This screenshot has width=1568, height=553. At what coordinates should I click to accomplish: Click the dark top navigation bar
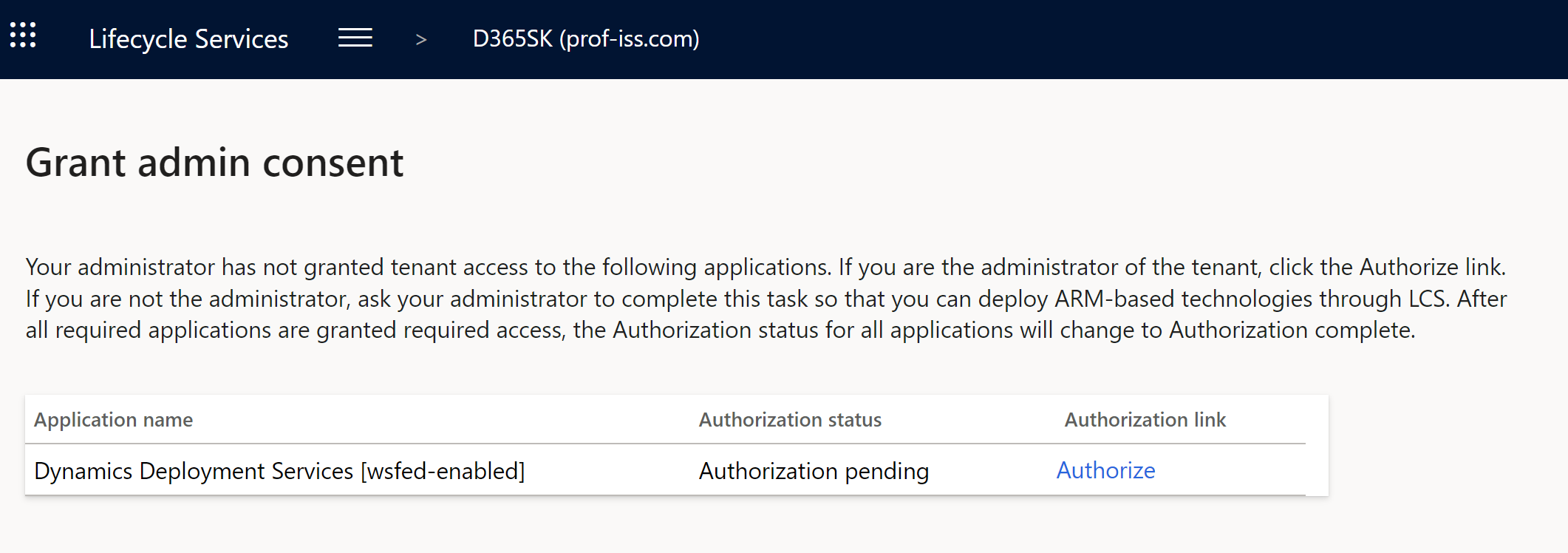[x=1108, y=38]
